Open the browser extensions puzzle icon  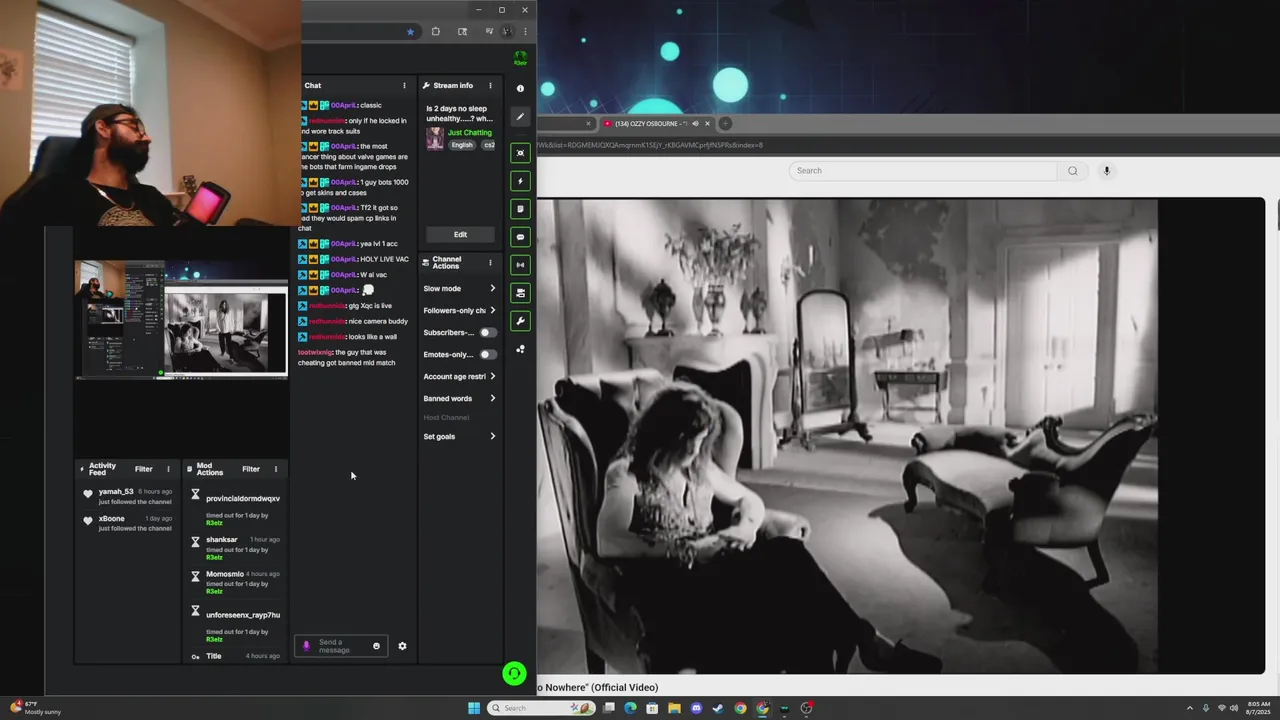click(436, 31)
